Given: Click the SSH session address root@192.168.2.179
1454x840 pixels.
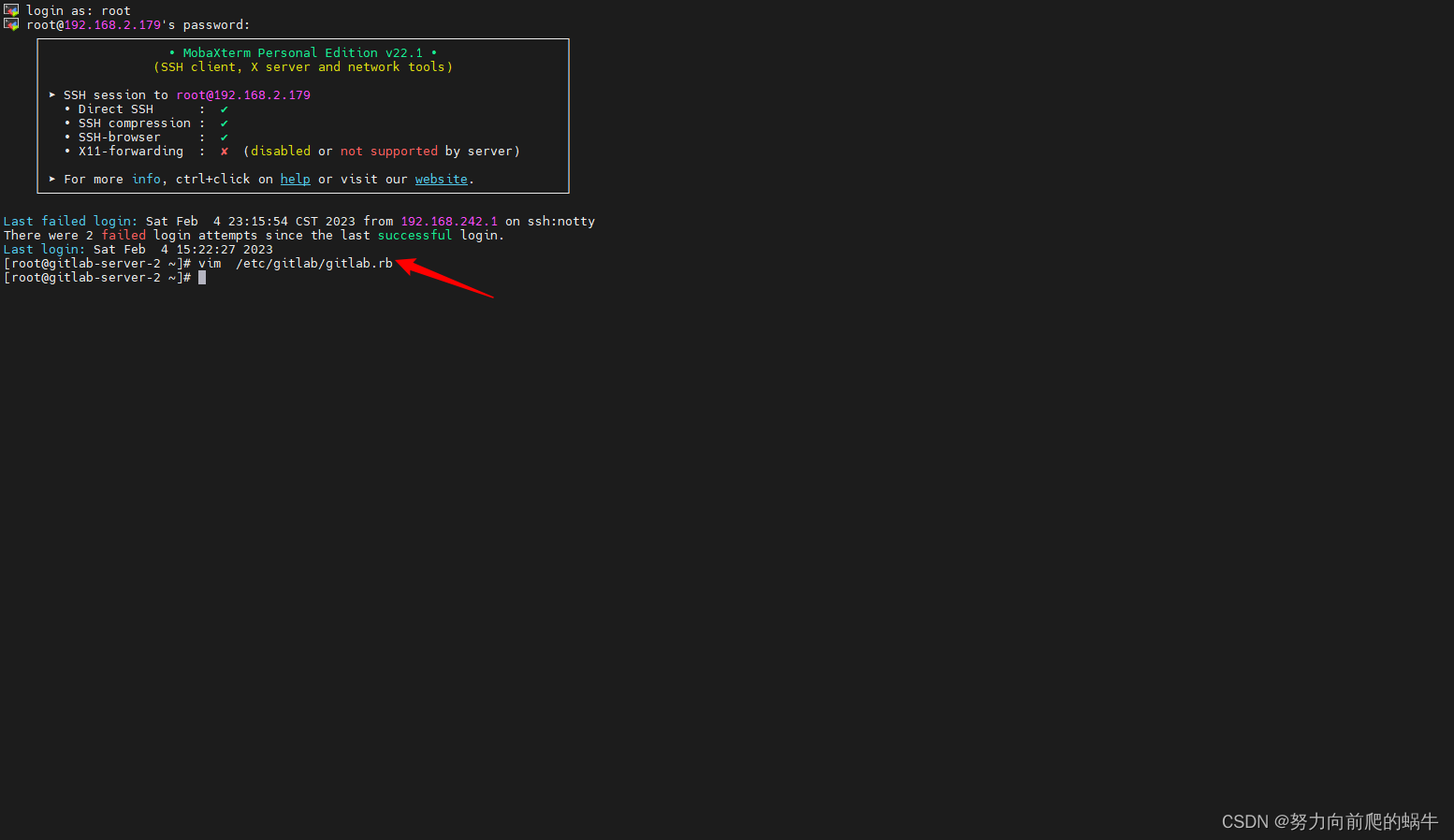Looking at the screenshot, I should [x=243, y=95].
